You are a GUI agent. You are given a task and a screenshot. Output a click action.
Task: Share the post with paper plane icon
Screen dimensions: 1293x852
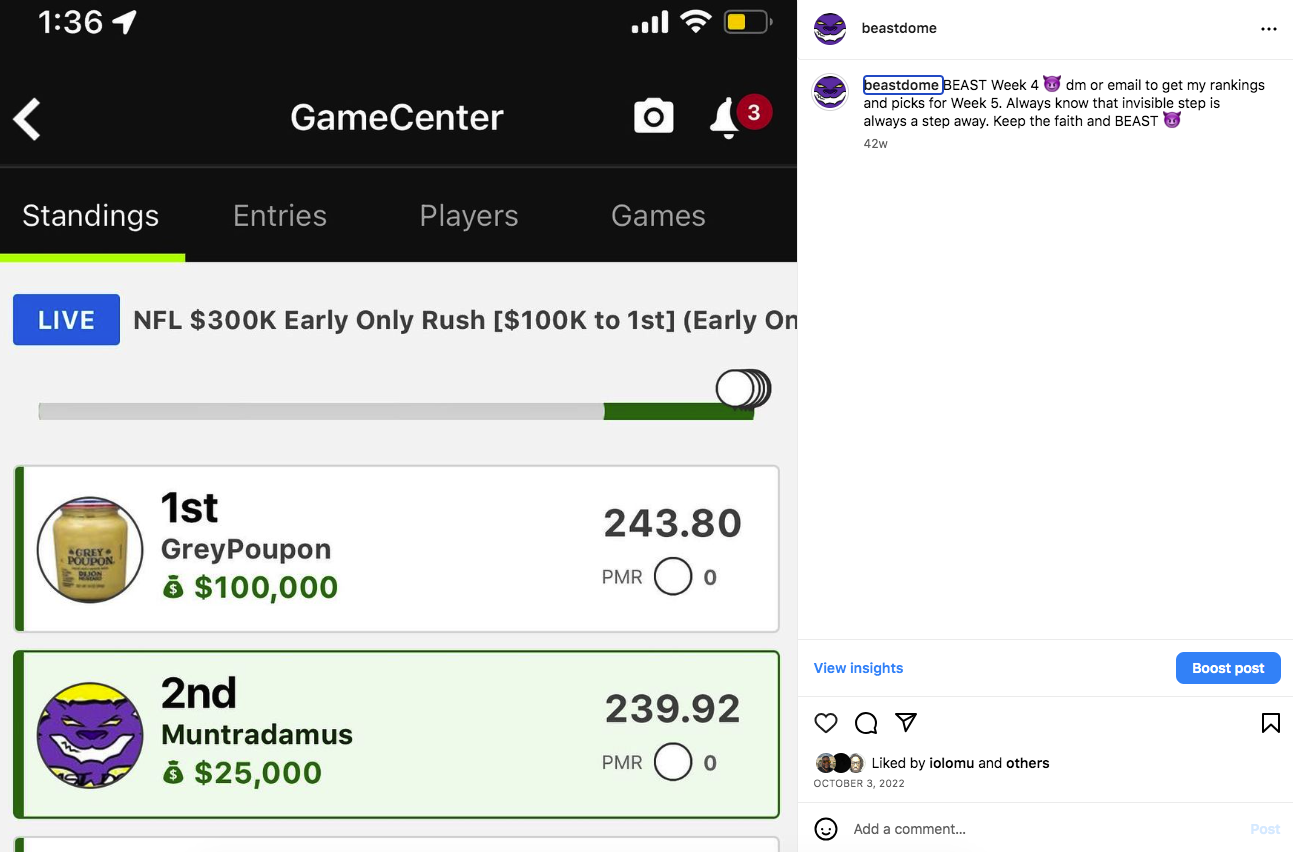pos(906,722)
